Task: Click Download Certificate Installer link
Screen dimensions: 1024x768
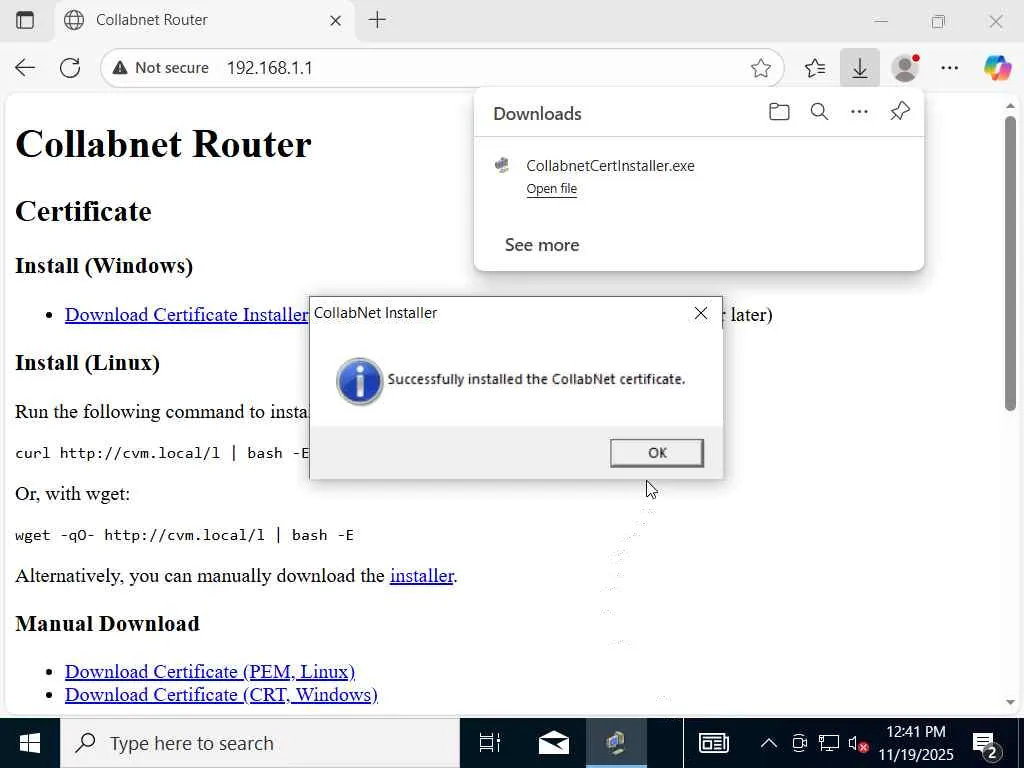Action: click(186, 315)
